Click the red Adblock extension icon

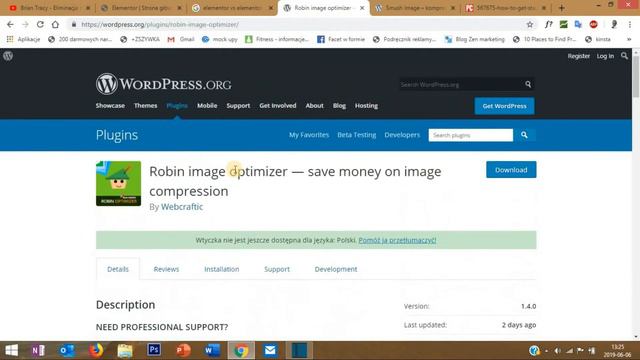click(593, 24)
